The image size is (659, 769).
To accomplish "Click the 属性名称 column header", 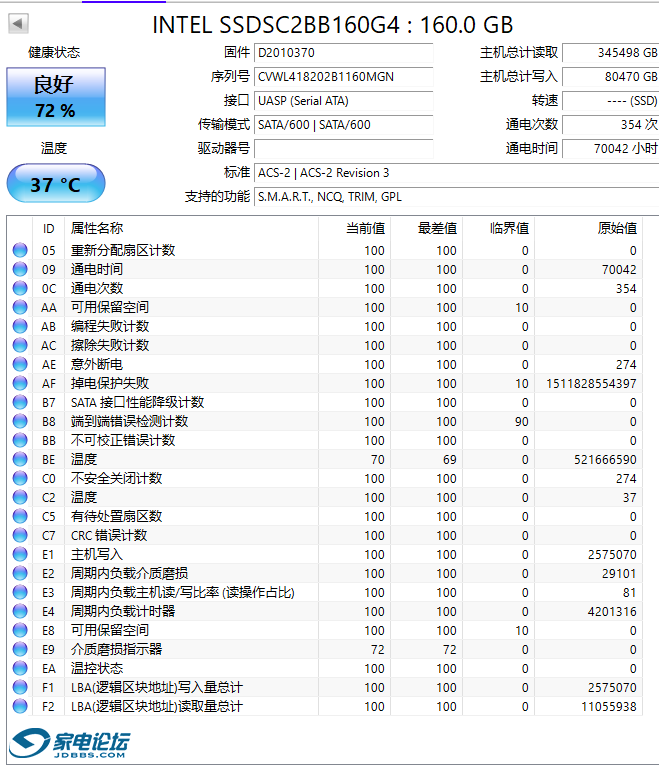I will (191, 229).
